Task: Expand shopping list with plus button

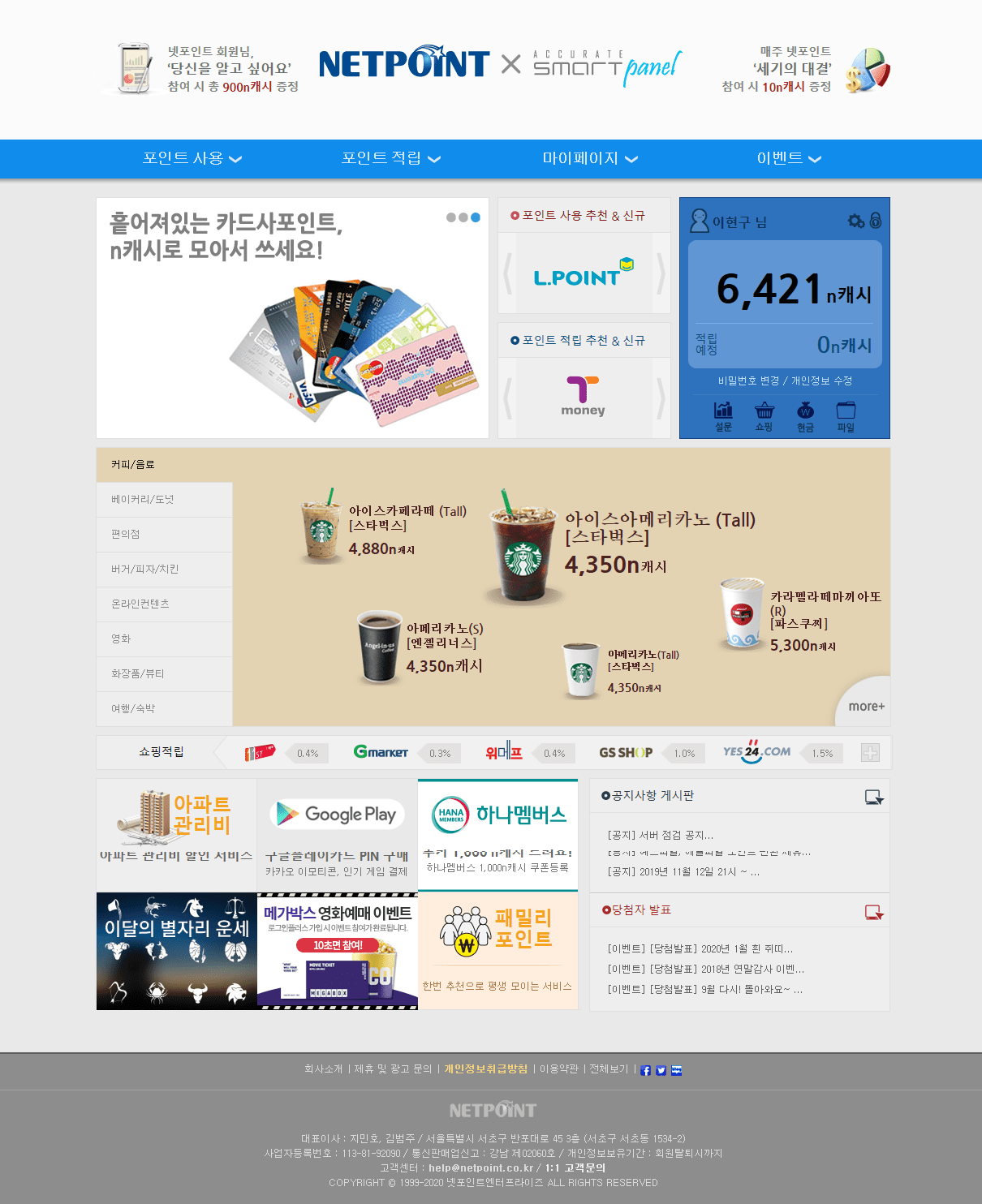Action: pyautogui.click(x=870, y=753)
